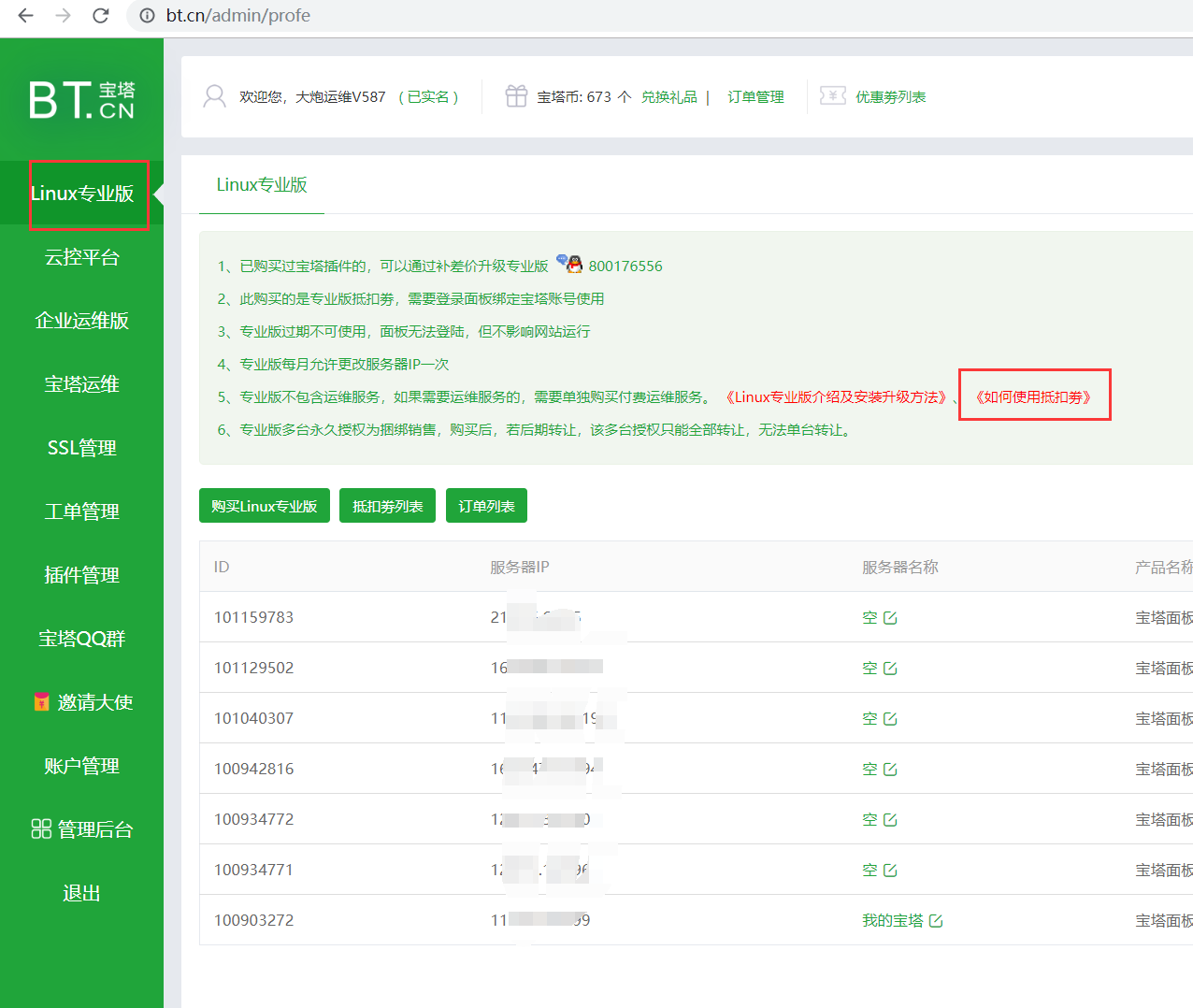
Task: Click ID cell 100903272
Action: coord(253,920)
